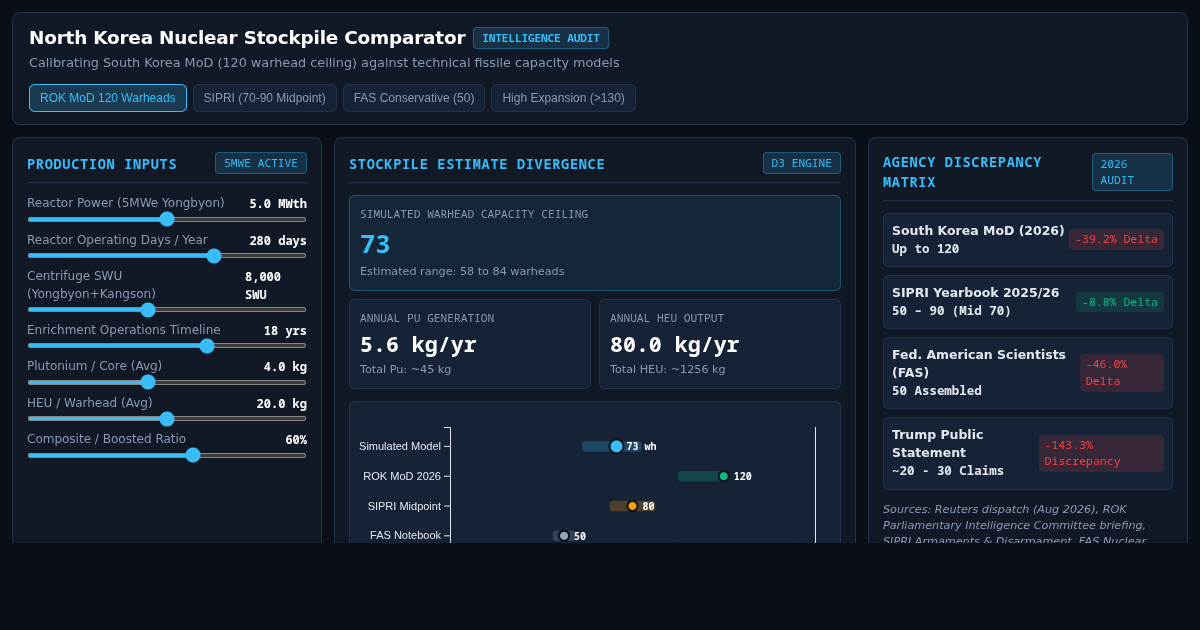Click the Intelligence Audit badge
Viewport: 1200px width, 630px height.
tap(541, 38)
